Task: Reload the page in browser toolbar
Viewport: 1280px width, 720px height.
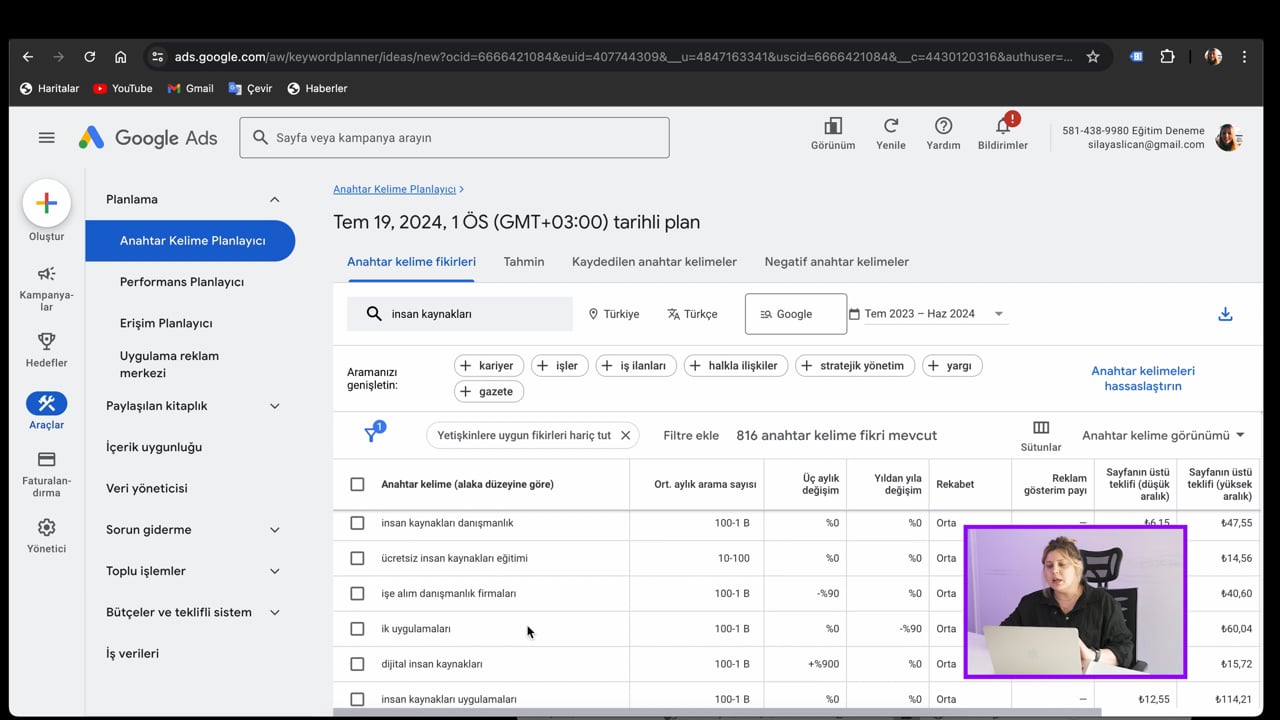Action: click(x=90, y=57)
